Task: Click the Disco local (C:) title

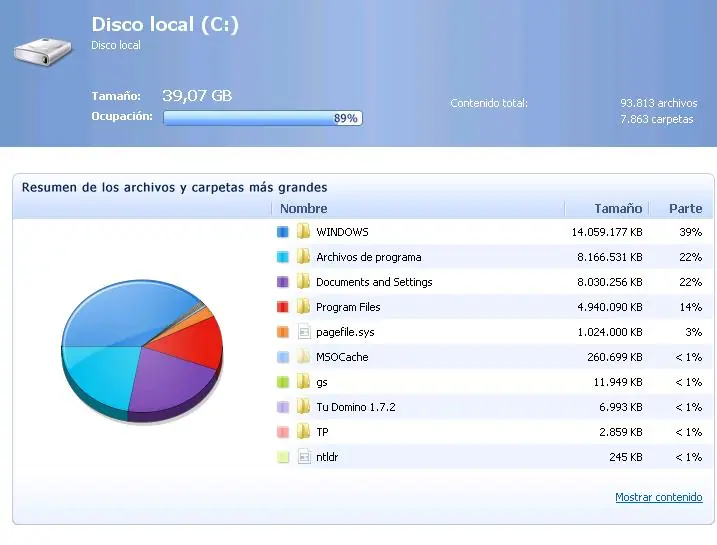Action: point(165,24)
